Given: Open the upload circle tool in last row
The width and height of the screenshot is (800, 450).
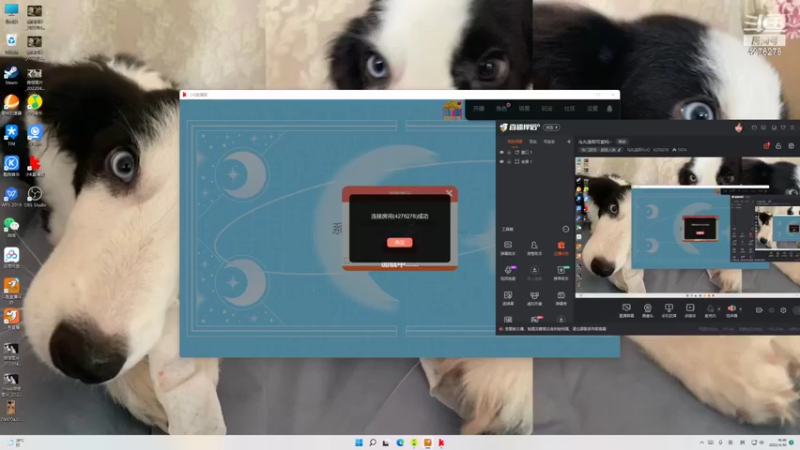Looking at the screenshot, I should (561, 319).
